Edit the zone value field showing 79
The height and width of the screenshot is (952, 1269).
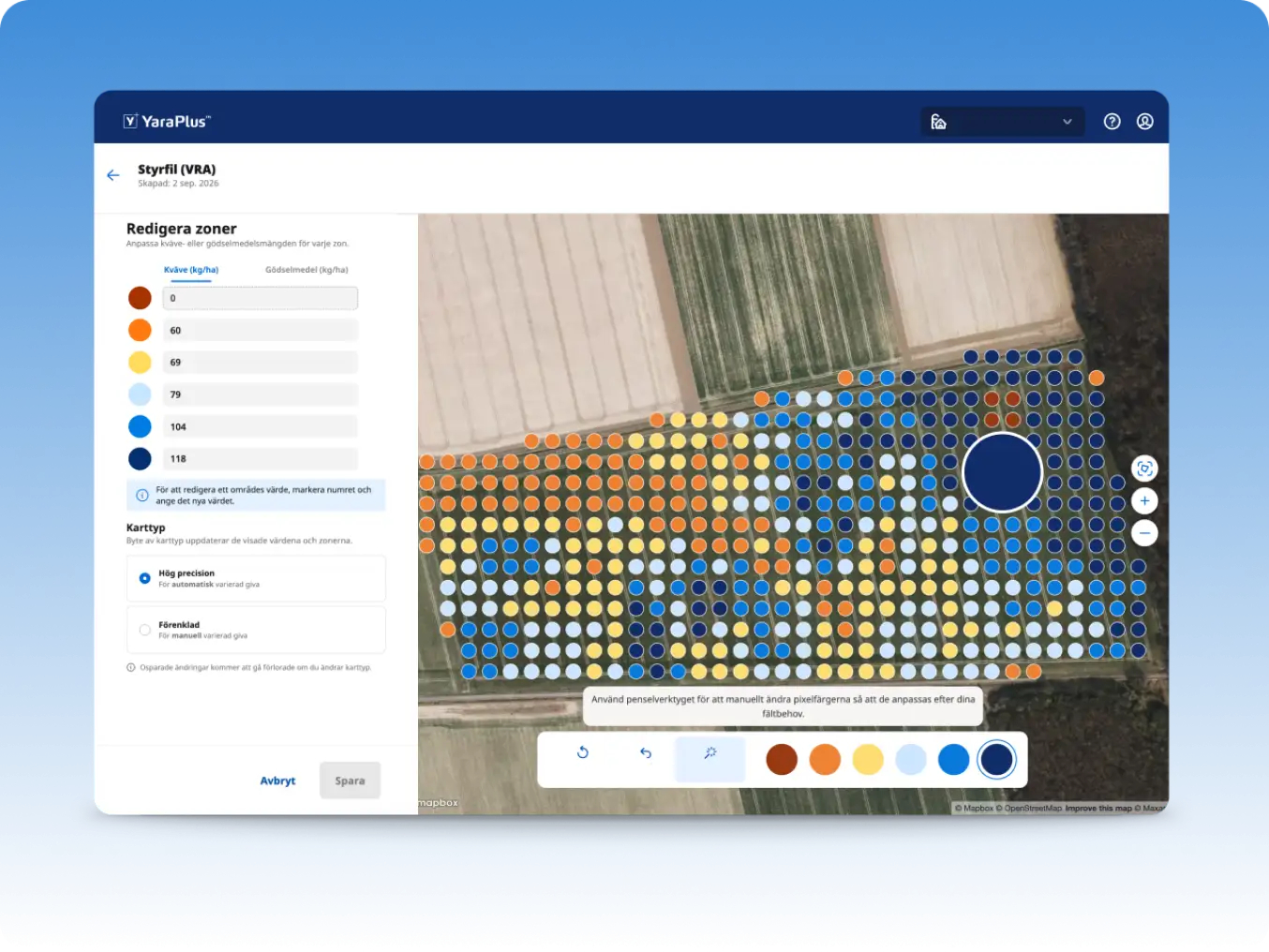[x=261, y=394]
